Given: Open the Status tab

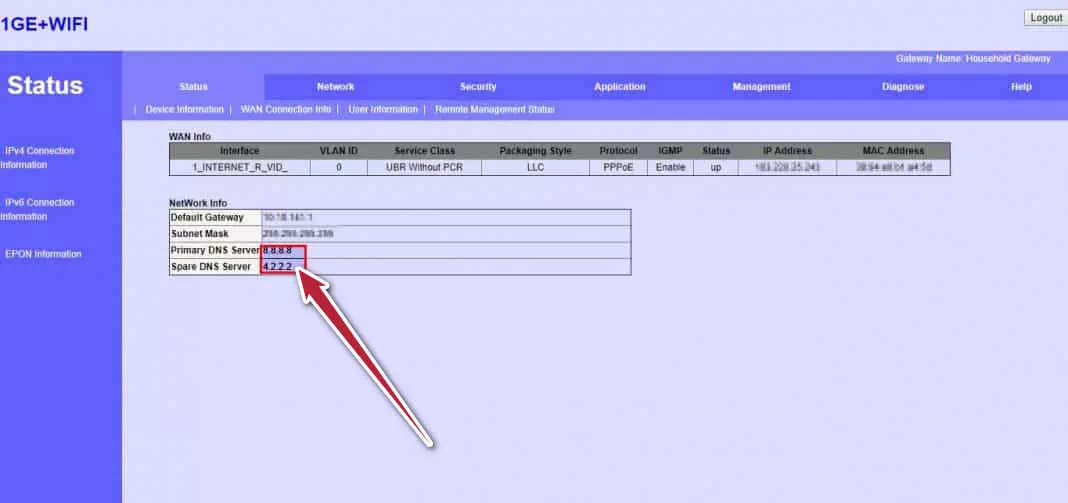Looking at the screenshot, I should tap(193, 87).
